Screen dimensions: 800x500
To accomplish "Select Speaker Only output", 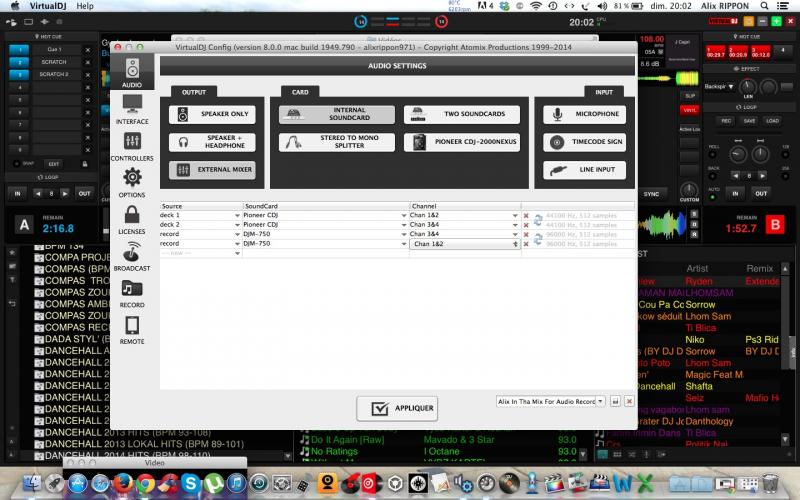I will [212, 114].
